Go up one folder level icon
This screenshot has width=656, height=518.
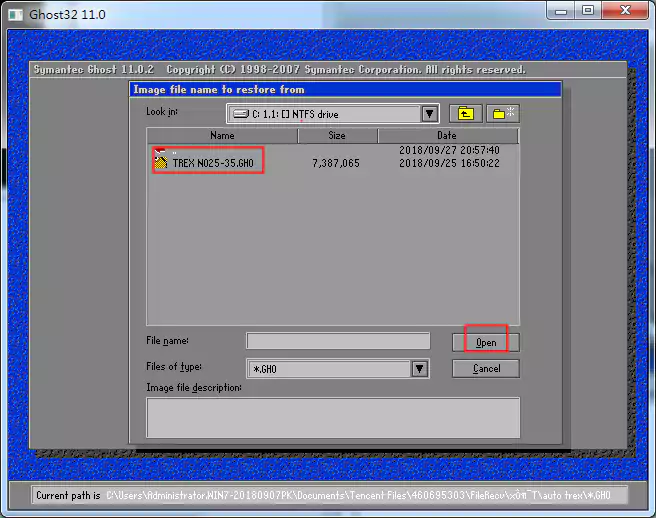(465, 114)
